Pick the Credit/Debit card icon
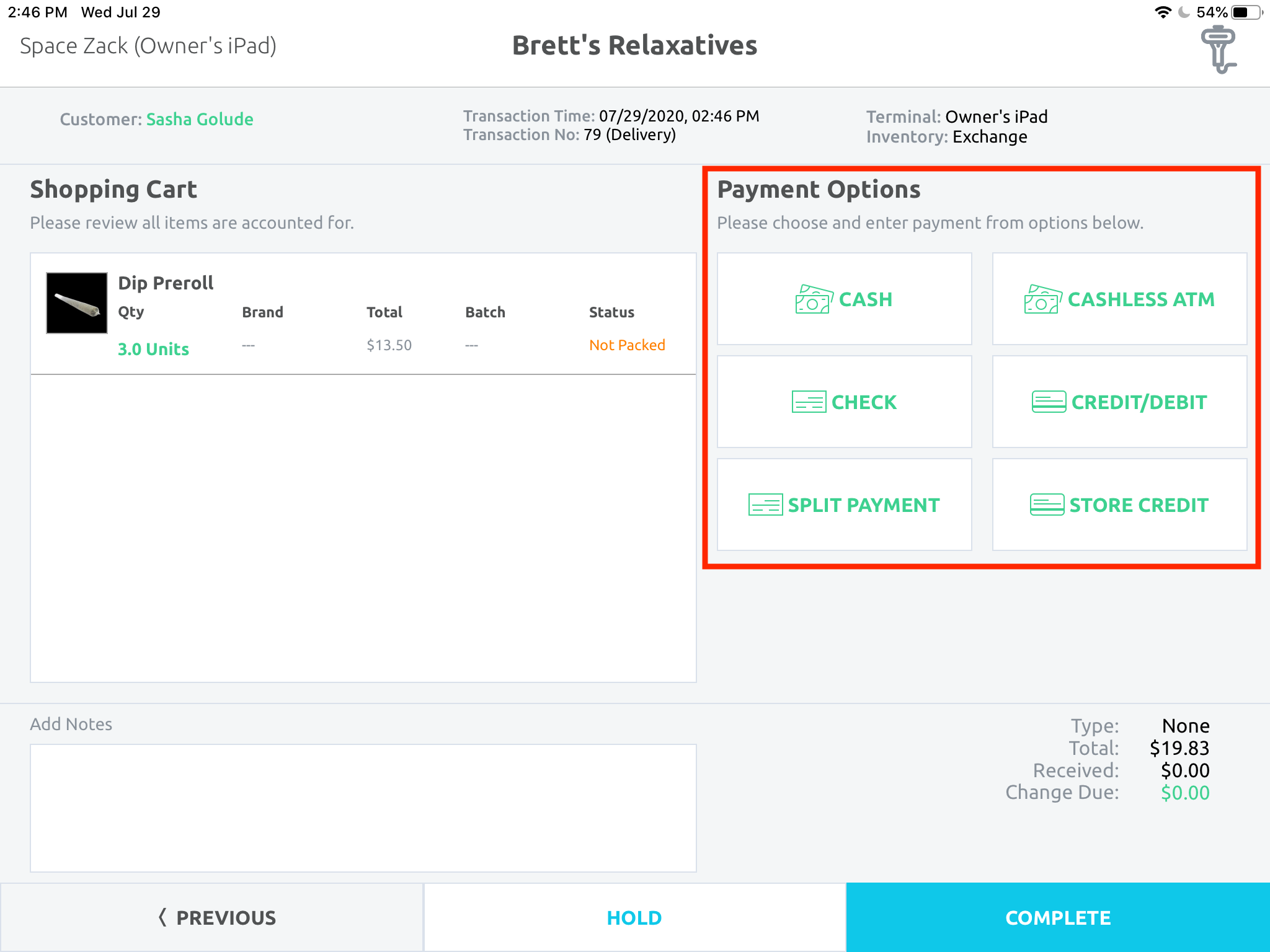This screenshot has width=1270, height=952. point(1048,402)
